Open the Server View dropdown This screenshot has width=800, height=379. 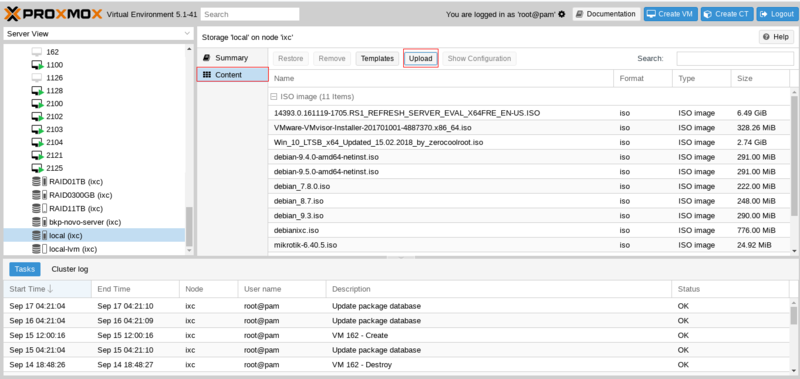(98, 34)
